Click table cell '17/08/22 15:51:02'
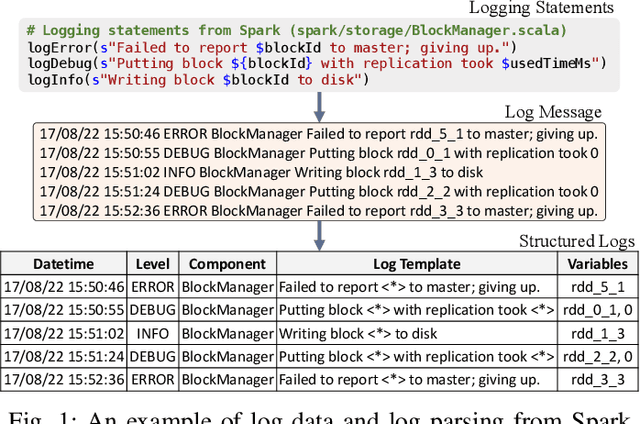 coord(64,333)
